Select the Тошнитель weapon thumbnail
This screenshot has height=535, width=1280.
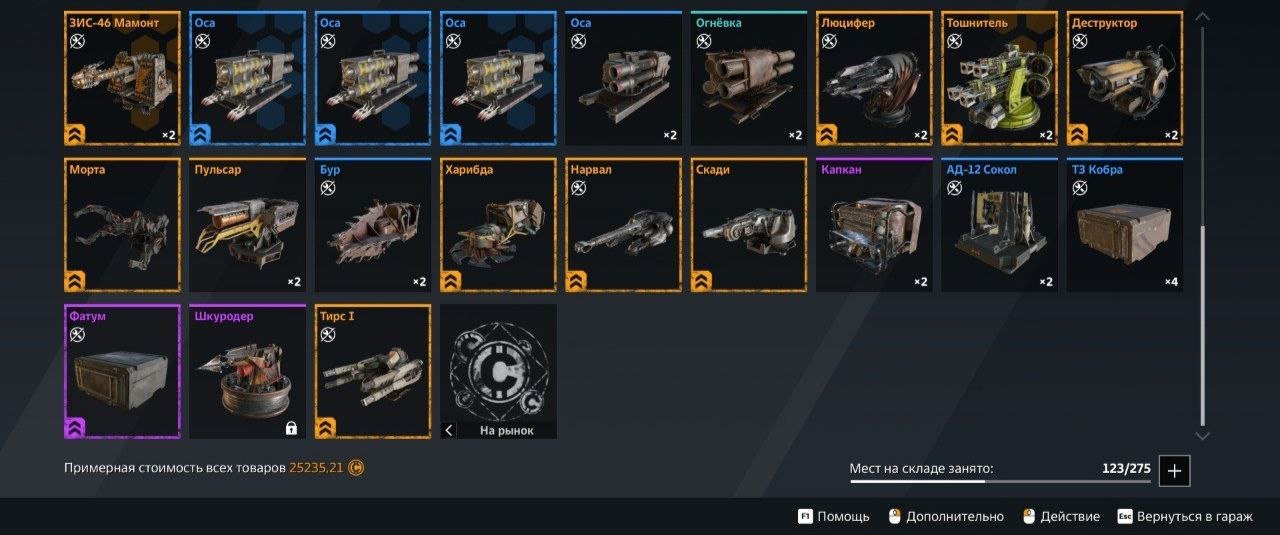coord(999,78)
